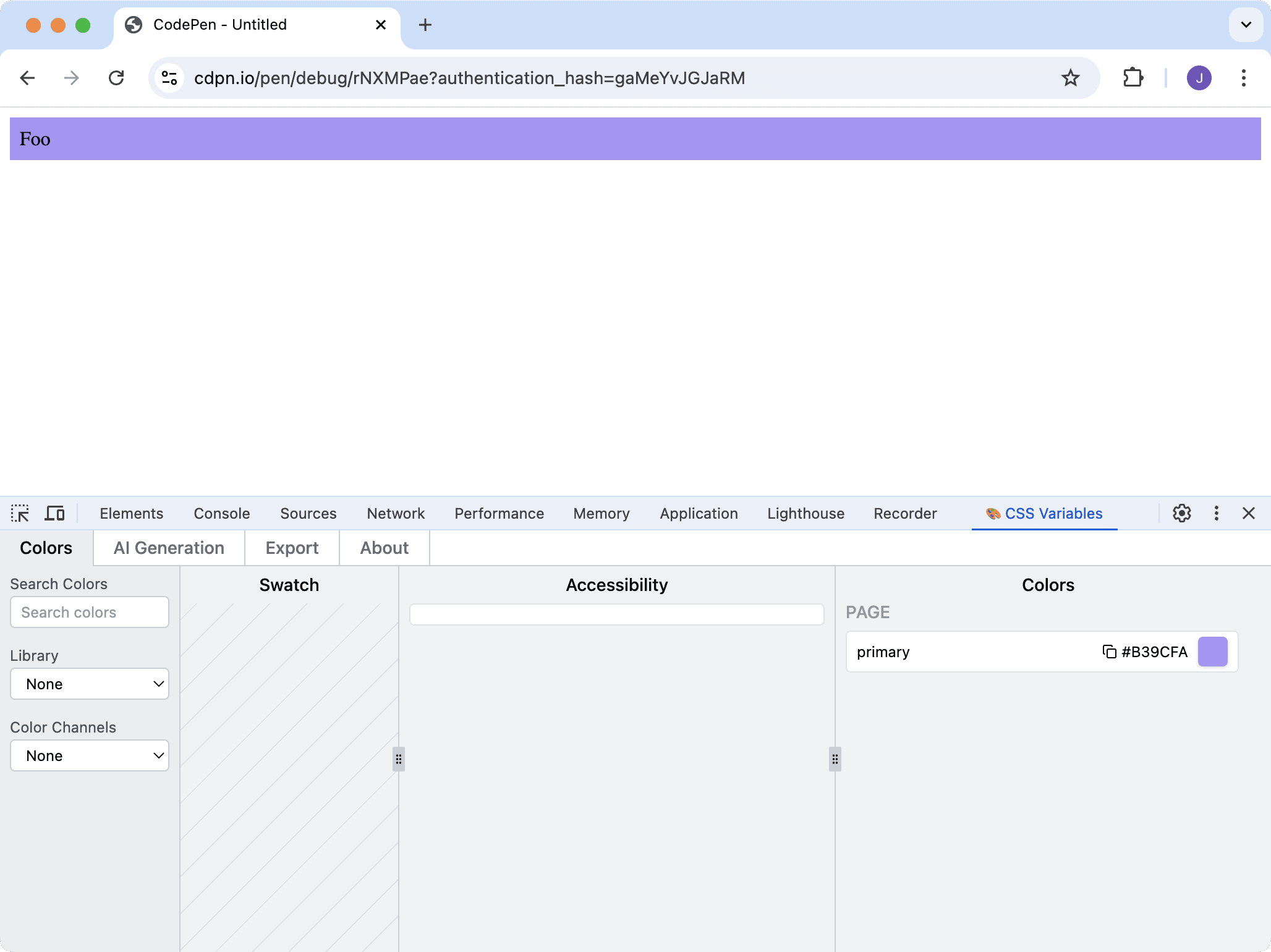Go back with the browser arrow
This screenshot has width=1271, height=952.
click(27, 78)
